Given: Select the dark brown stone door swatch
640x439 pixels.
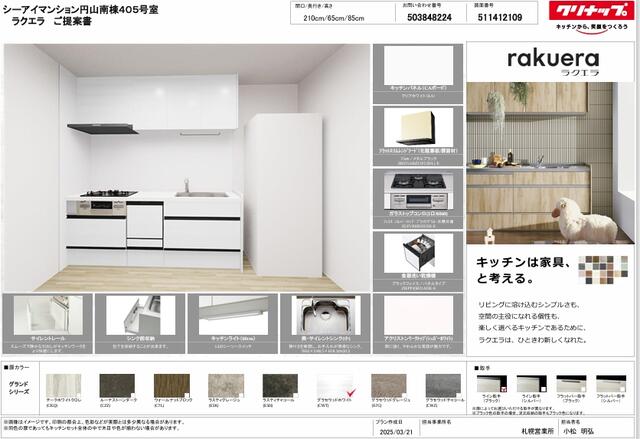Looking at the screenshot, I should pyautogui.click(x=118, y=386).
